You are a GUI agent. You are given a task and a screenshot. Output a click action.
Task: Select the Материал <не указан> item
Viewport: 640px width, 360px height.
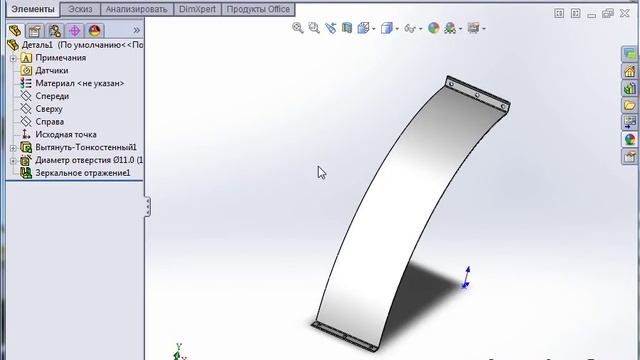point(80,83)
